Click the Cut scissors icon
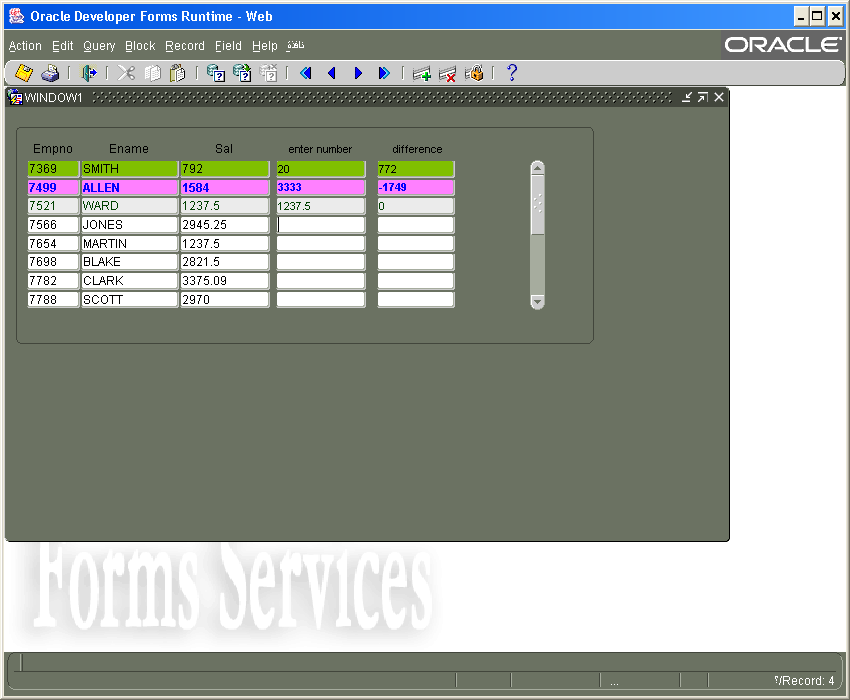Screen dimensions: 850x700 point(126,73)
